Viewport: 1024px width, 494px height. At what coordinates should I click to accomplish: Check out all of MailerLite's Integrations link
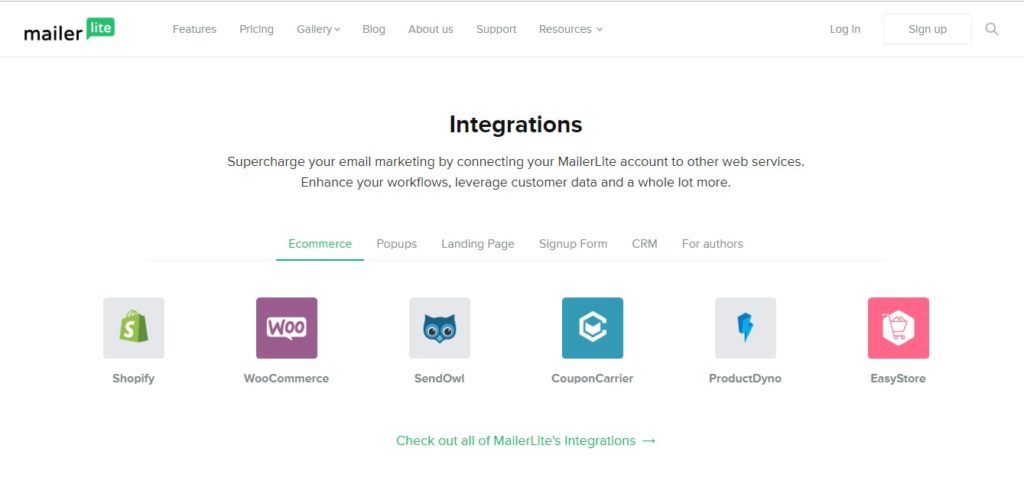[x=526, y=440]
